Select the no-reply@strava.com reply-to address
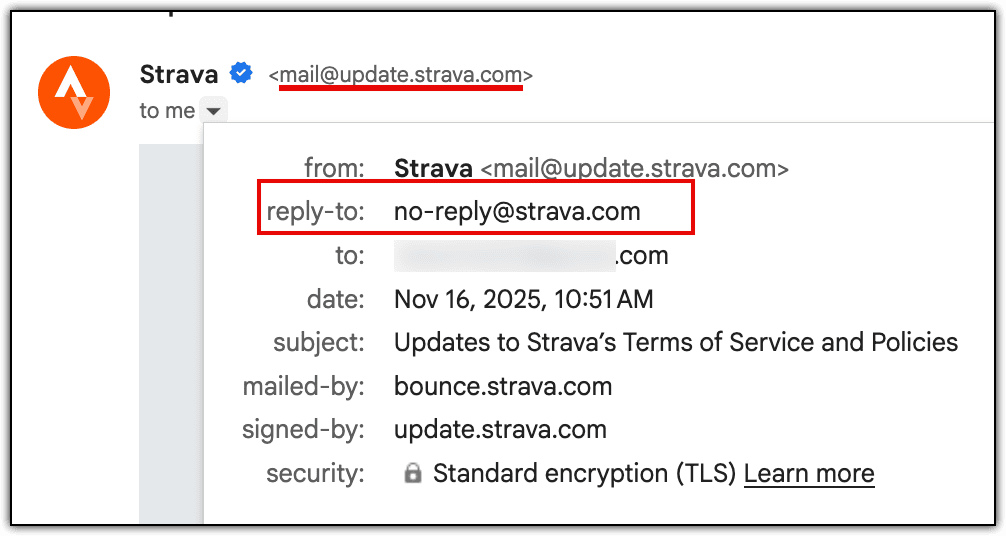This screenshot has height=536, width=1006. click(x=517, y=212)
